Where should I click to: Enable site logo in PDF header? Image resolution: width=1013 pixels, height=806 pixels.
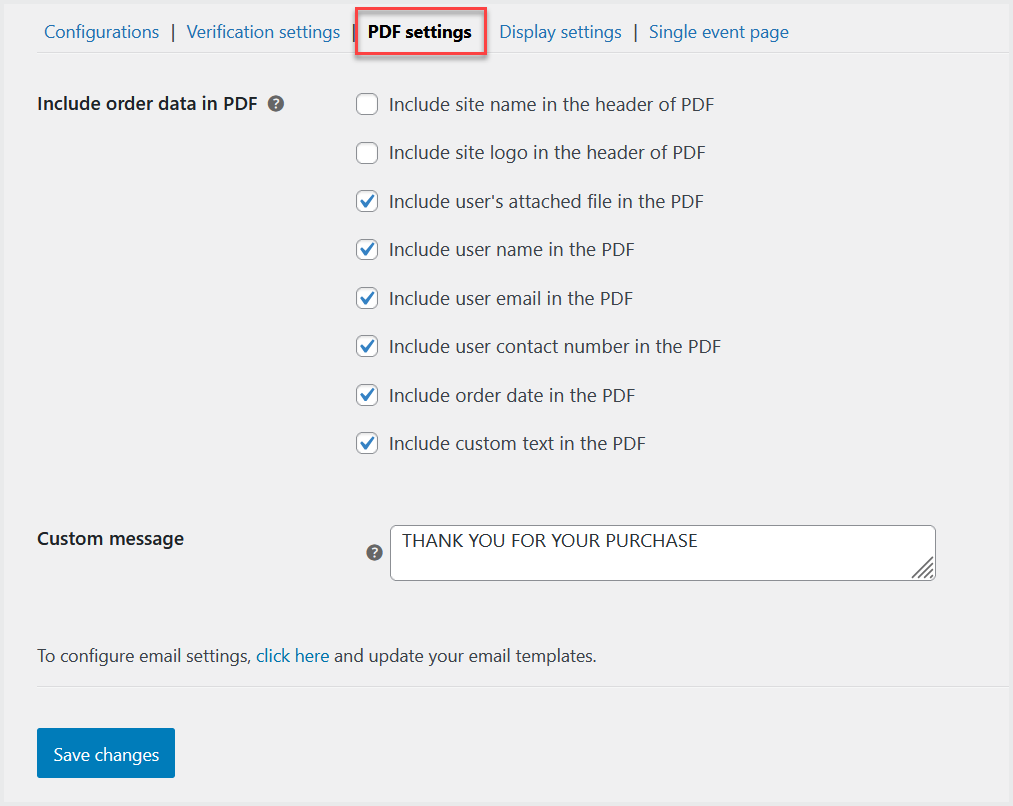[x=367, y=153]
